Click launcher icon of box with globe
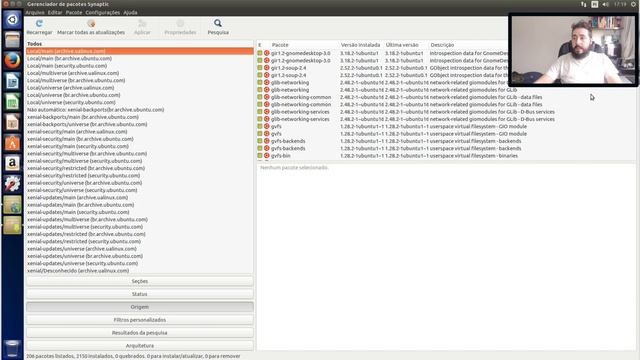 [x=12, y=204]
